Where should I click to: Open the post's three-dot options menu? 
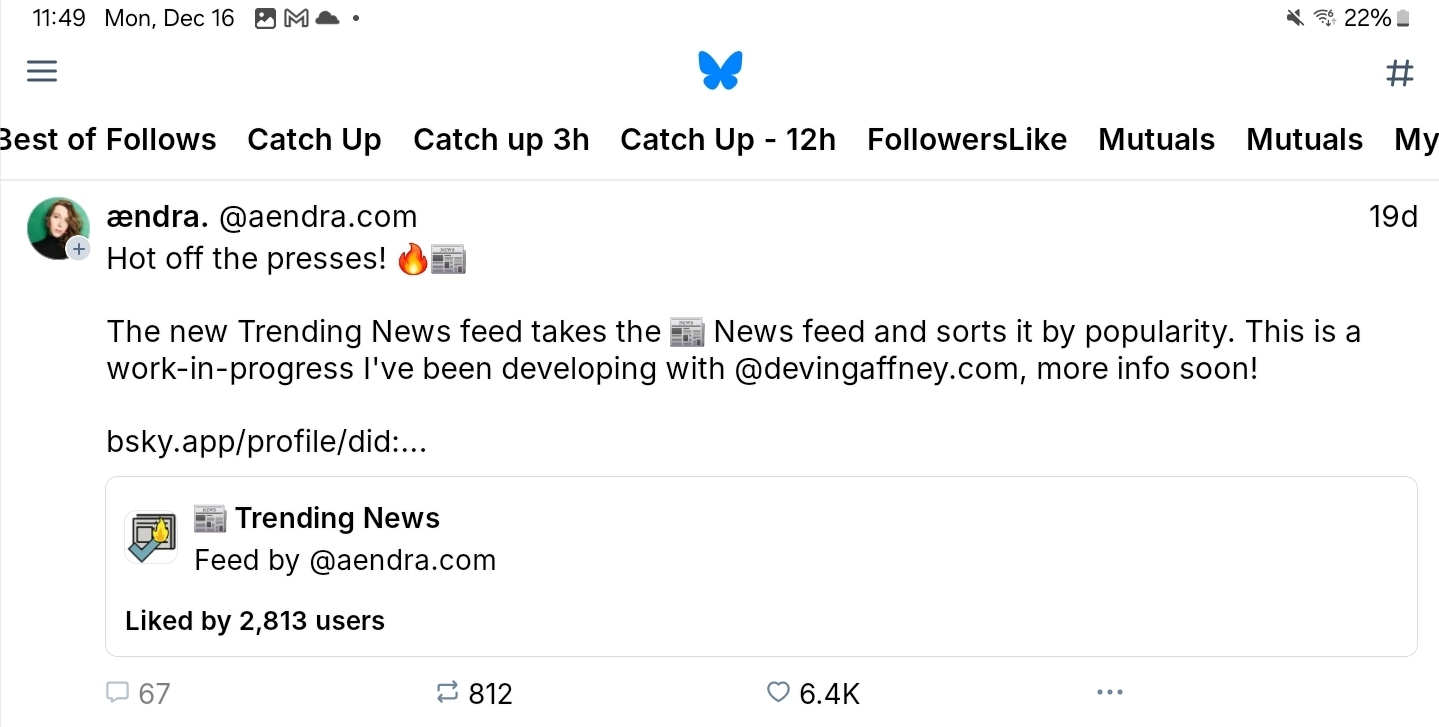[x=1109, y=692]
